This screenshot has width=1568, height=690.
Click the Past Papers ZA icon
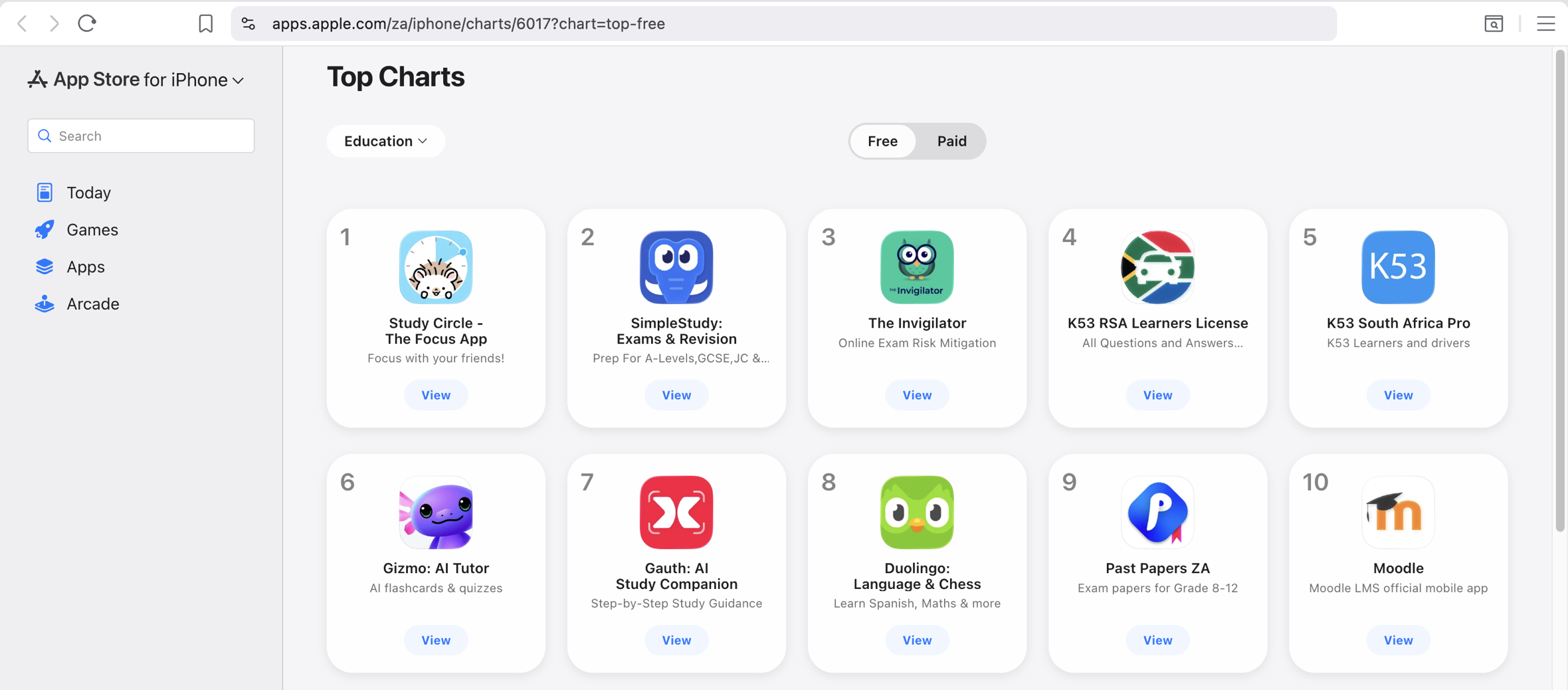pyautogui.click(x=1157, y=512)
